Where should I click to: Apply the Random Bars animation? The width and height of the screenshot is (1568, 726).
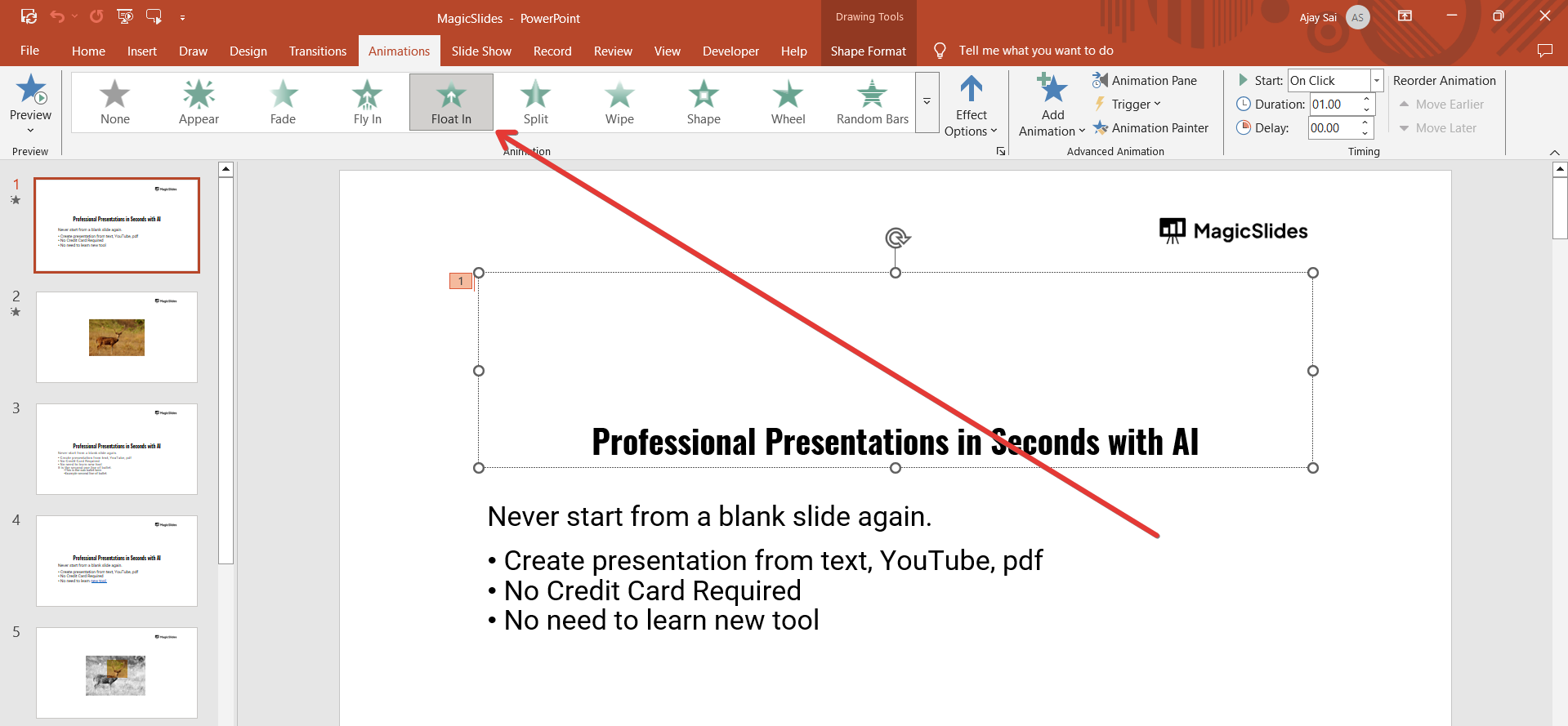pyautogui.click(x=872, y=102)
